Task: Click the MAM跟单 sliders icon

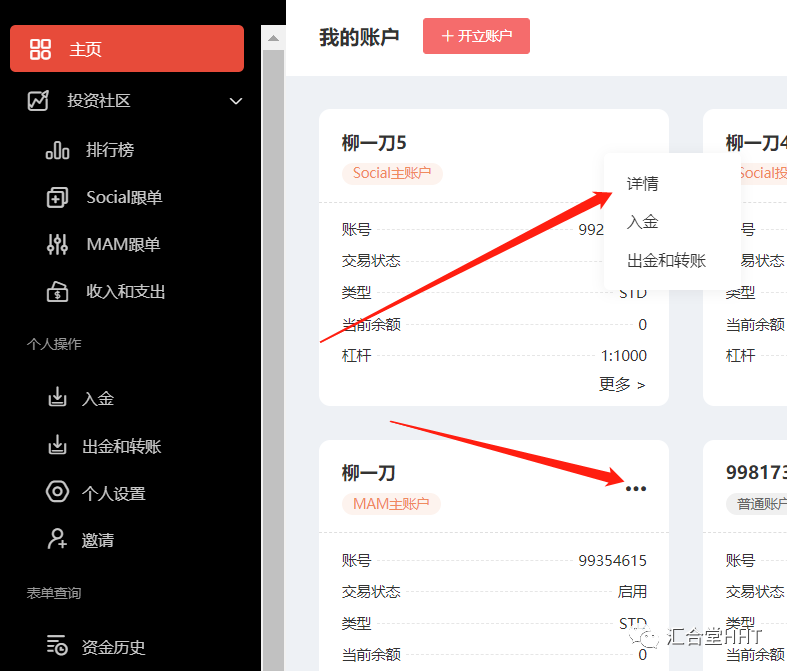Action: pos(57,244)
